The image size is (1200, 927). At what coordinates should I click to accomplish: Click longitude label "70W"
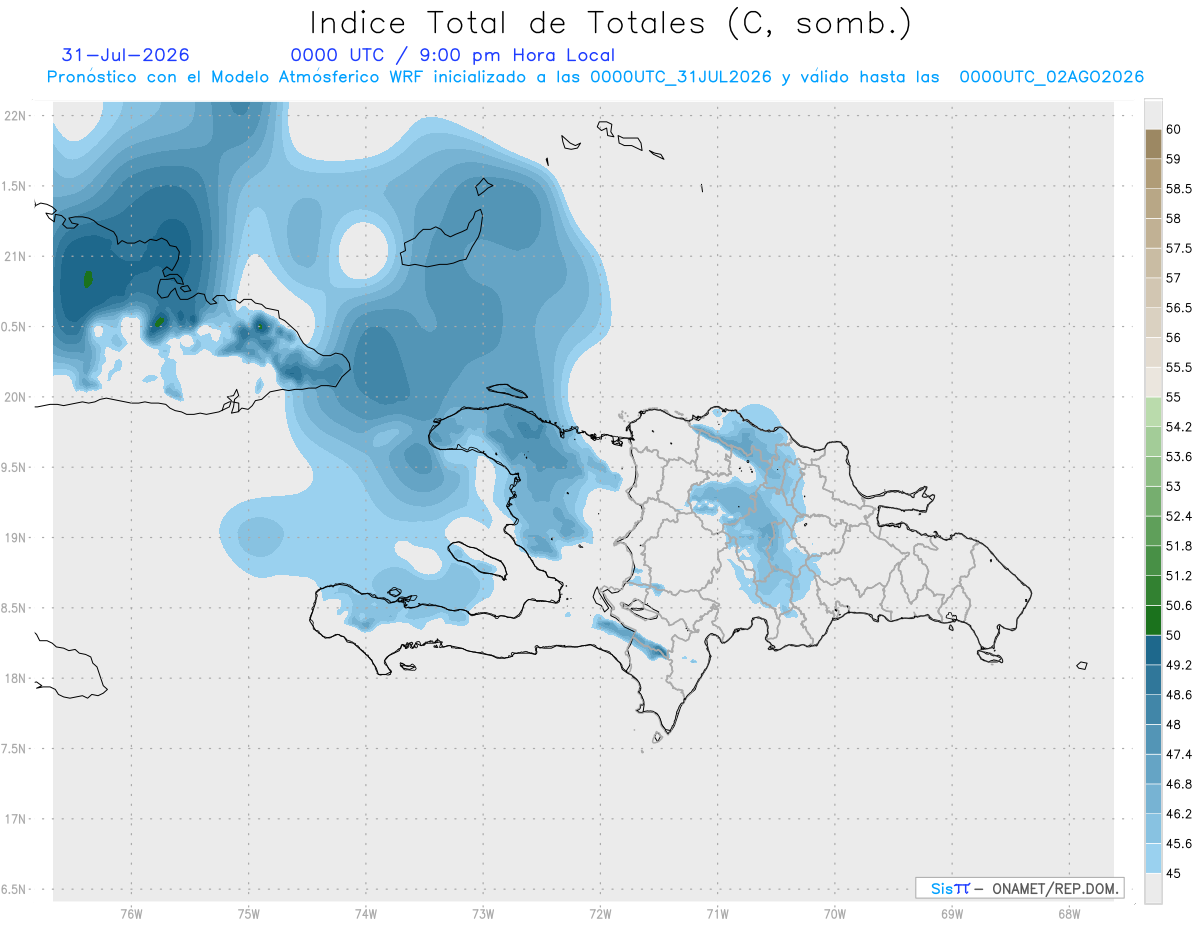835,913
